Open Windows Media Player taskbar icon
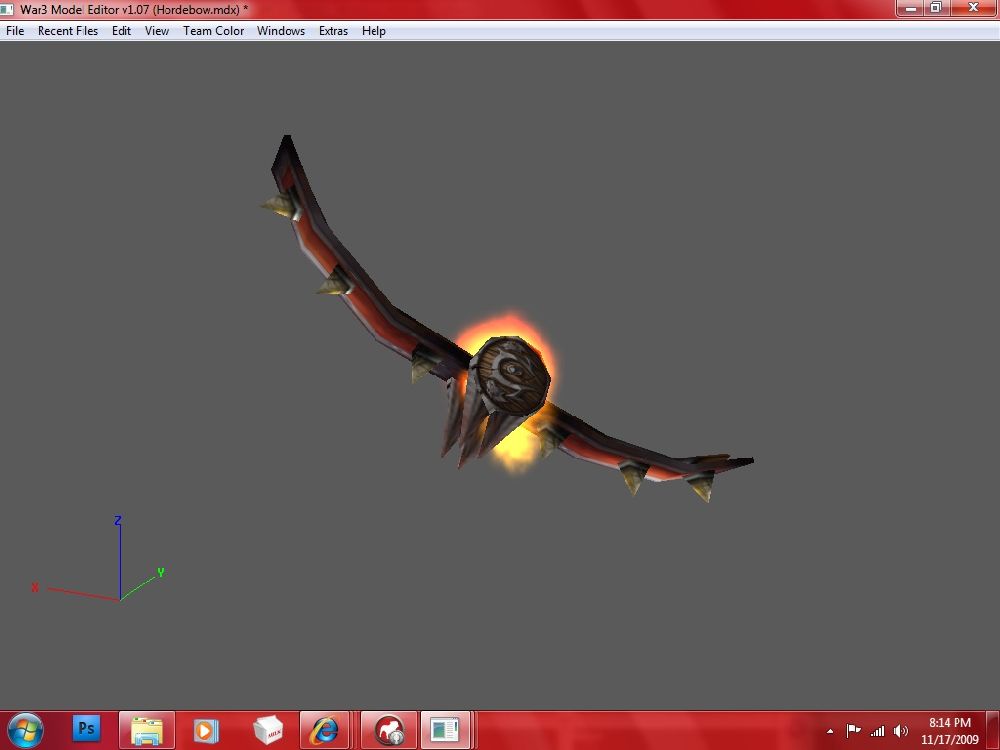 coord(206,730)
